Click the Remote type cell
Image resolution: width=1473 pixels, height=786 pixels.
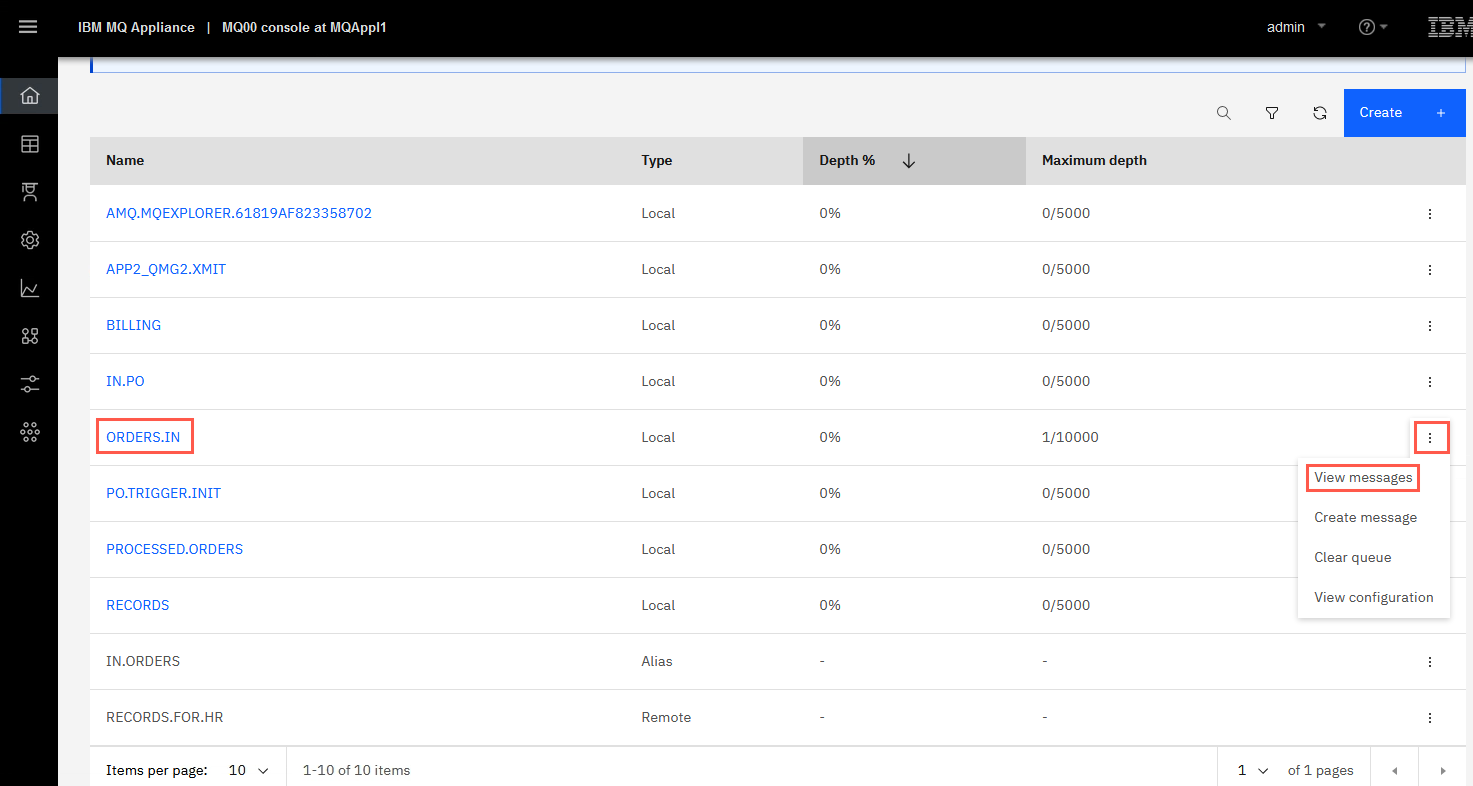[x=666, y=718]
